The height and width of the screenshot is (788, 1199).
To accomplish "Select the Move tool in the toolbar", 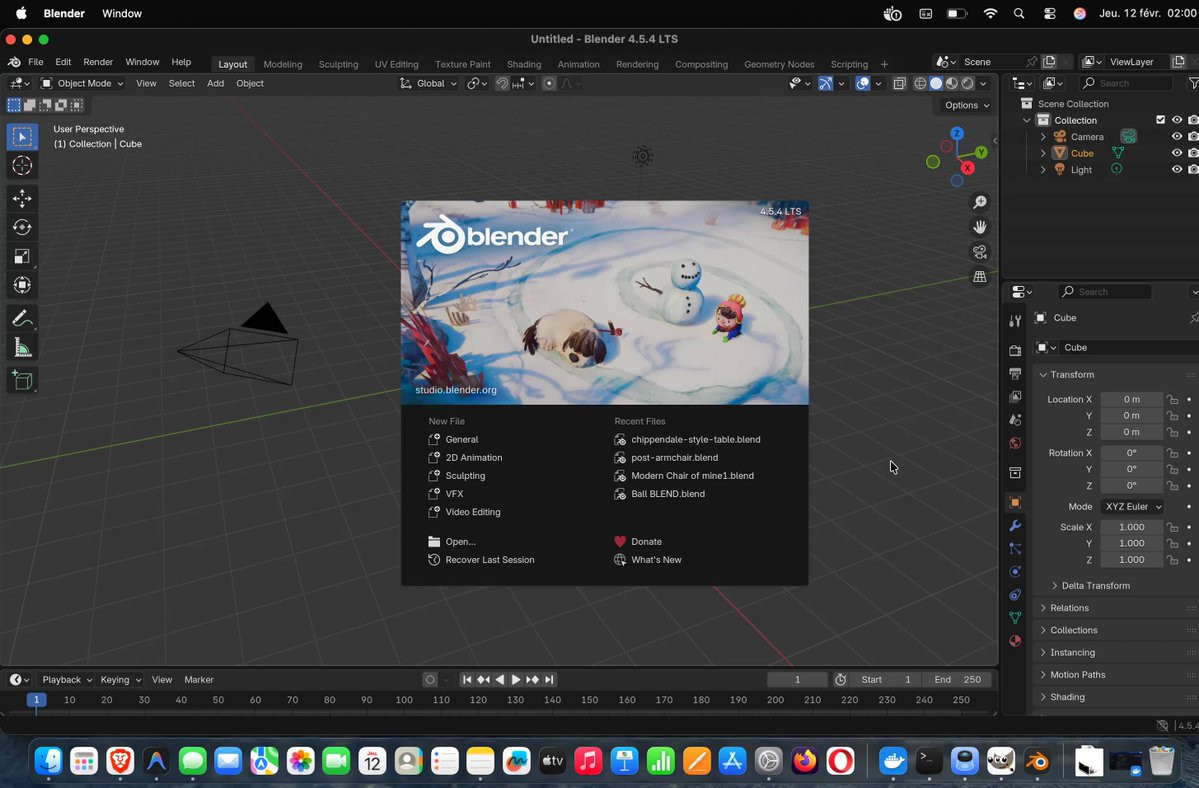I will point(22,199).
